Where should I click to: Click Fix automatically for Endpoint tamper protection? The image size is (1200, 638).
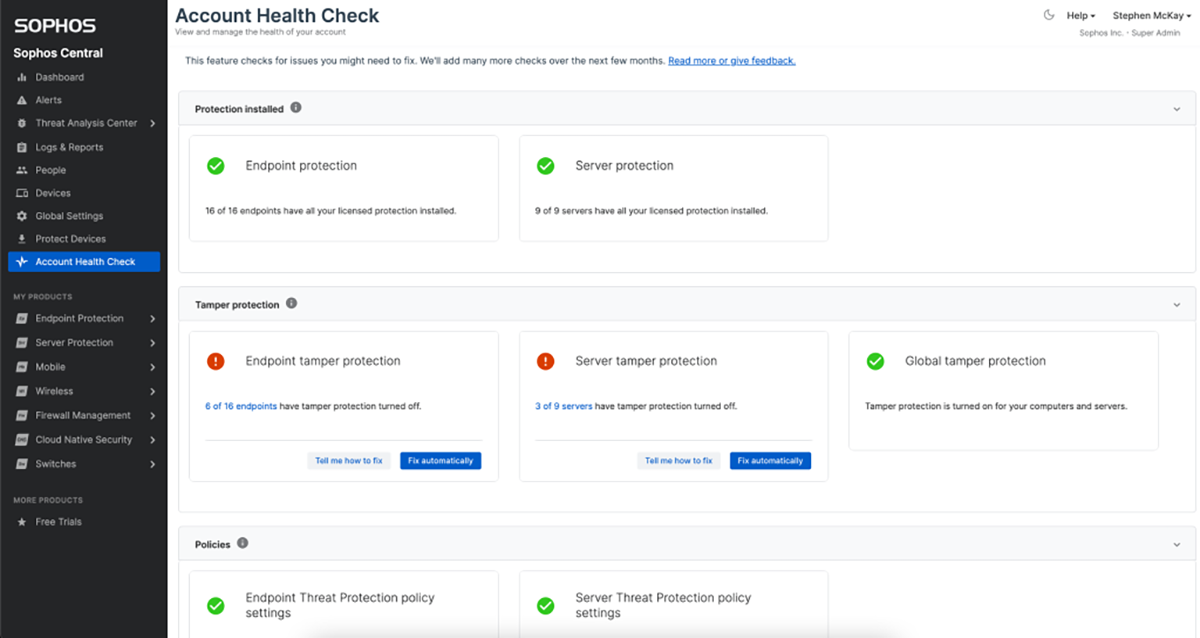point(440,460)
